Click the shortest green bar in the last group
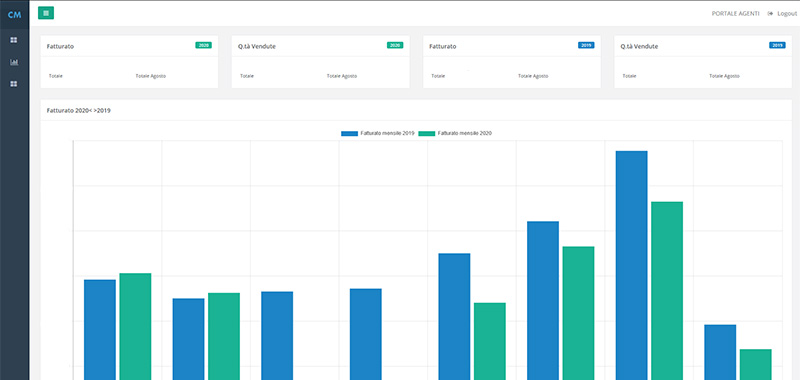The image size is (800, 380). [756, 365]
